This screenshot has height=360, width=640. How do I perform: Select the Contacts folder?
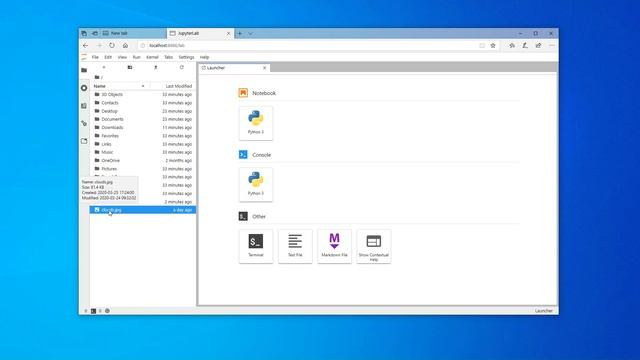143,103
